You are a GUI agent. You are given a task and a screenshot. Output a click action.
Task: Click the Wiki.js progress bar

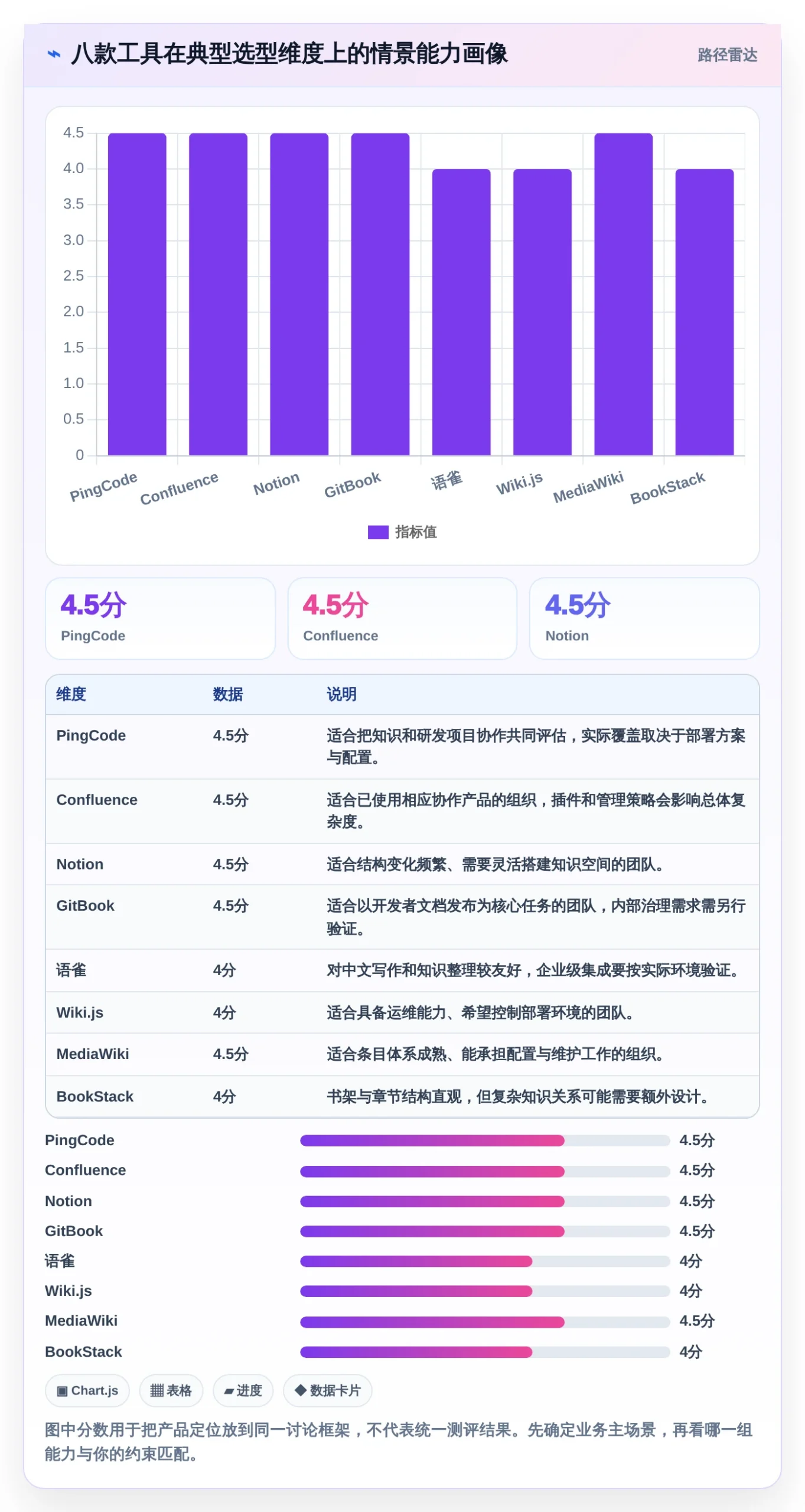(x=485, y=1291)
